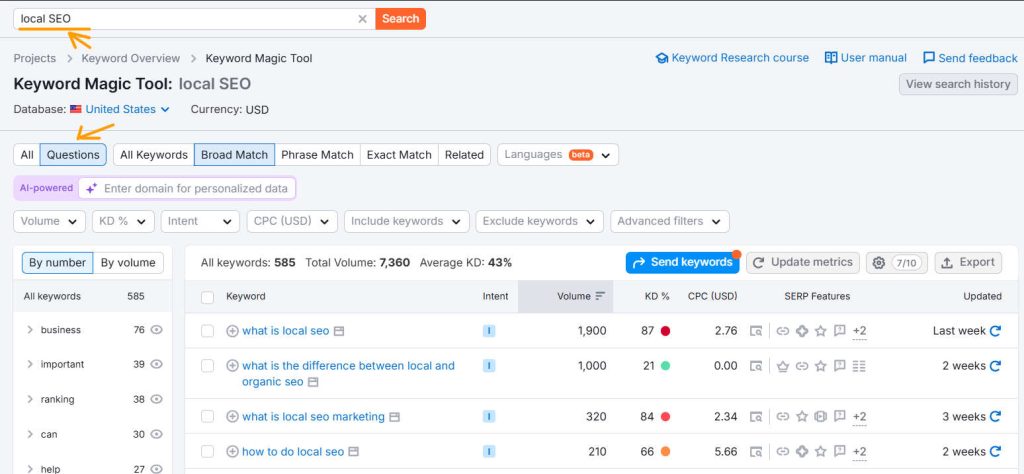
Task: Select the Exact Match tab
Action: pos(399,155)
